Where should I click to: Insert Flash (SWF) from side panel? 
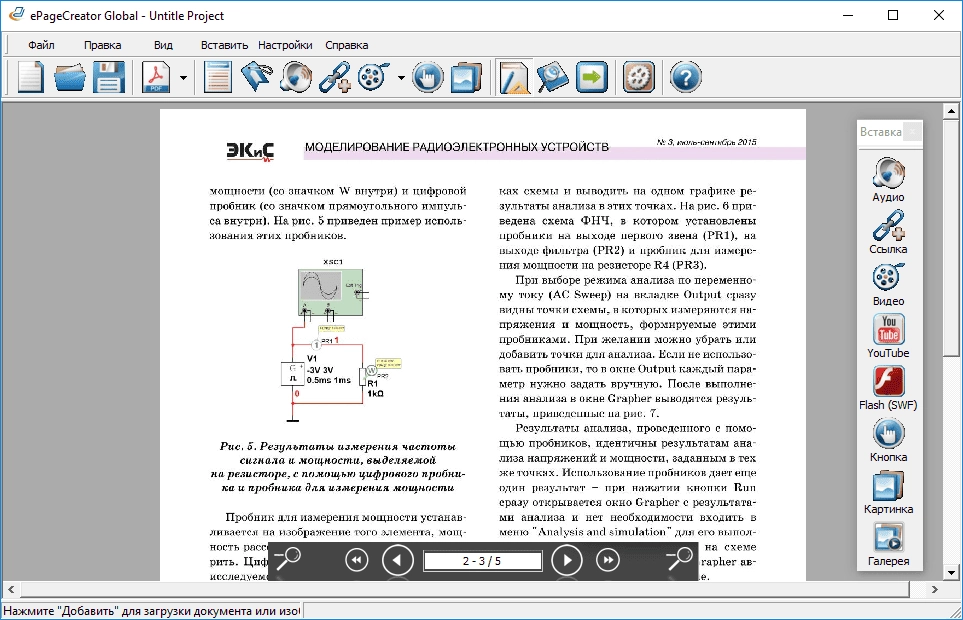888,388
